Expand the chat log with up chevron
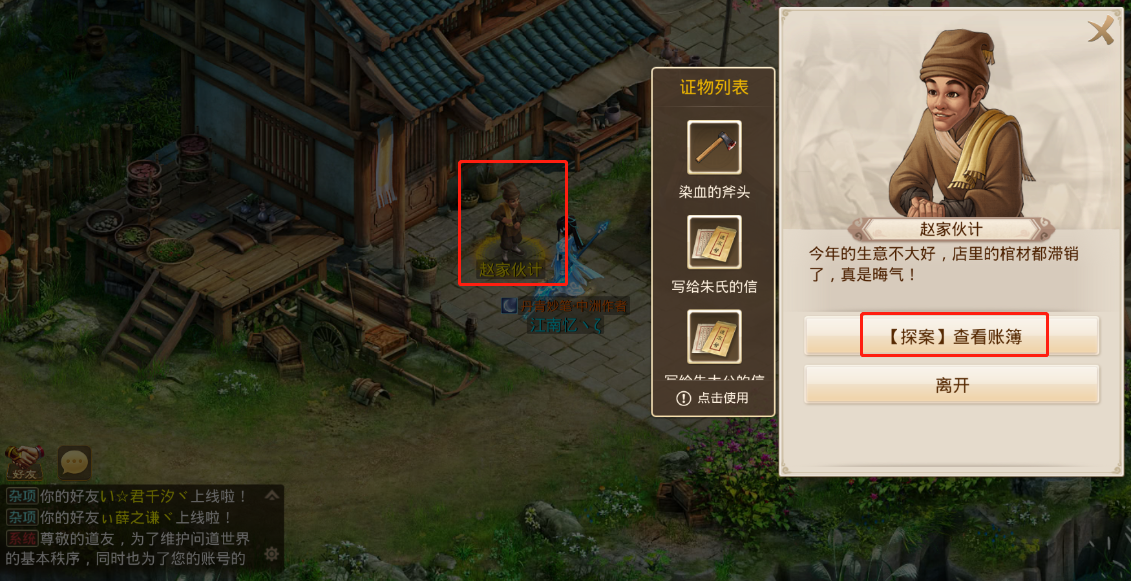The image size is (1131, 581). [271, 495]
